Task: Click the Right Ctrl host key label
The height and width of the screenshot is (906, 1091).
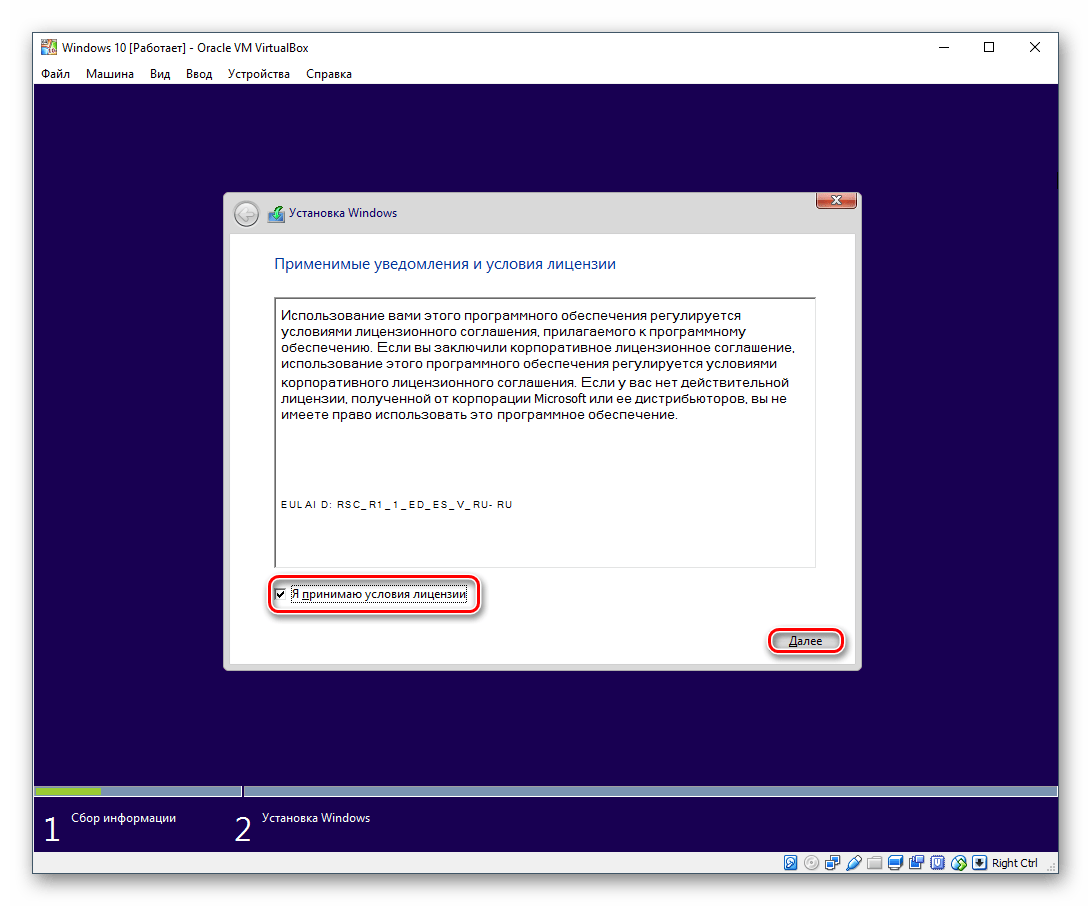Action: (1014, 863)
